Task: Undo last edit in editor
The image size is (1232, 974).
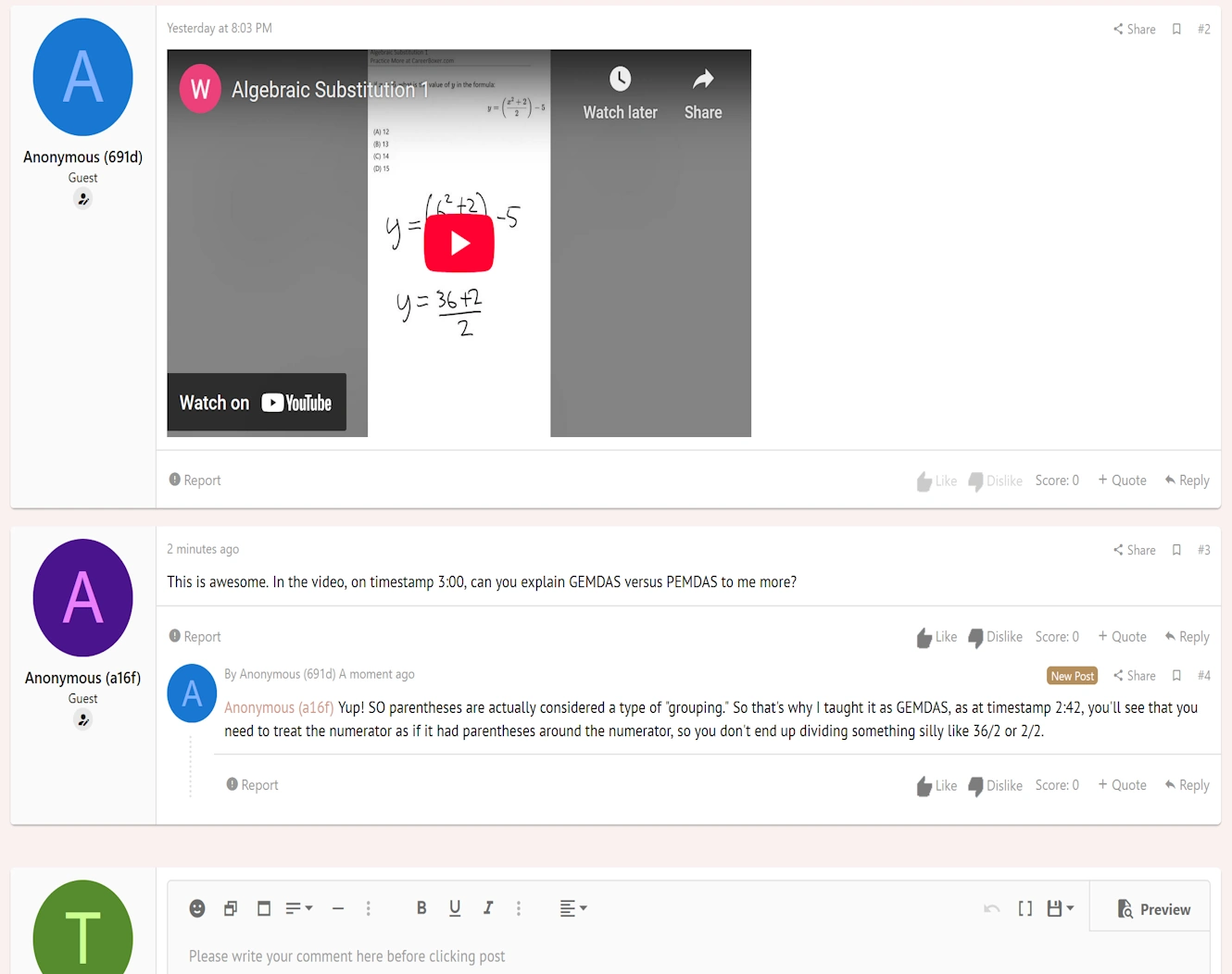Action: (992, 909)
